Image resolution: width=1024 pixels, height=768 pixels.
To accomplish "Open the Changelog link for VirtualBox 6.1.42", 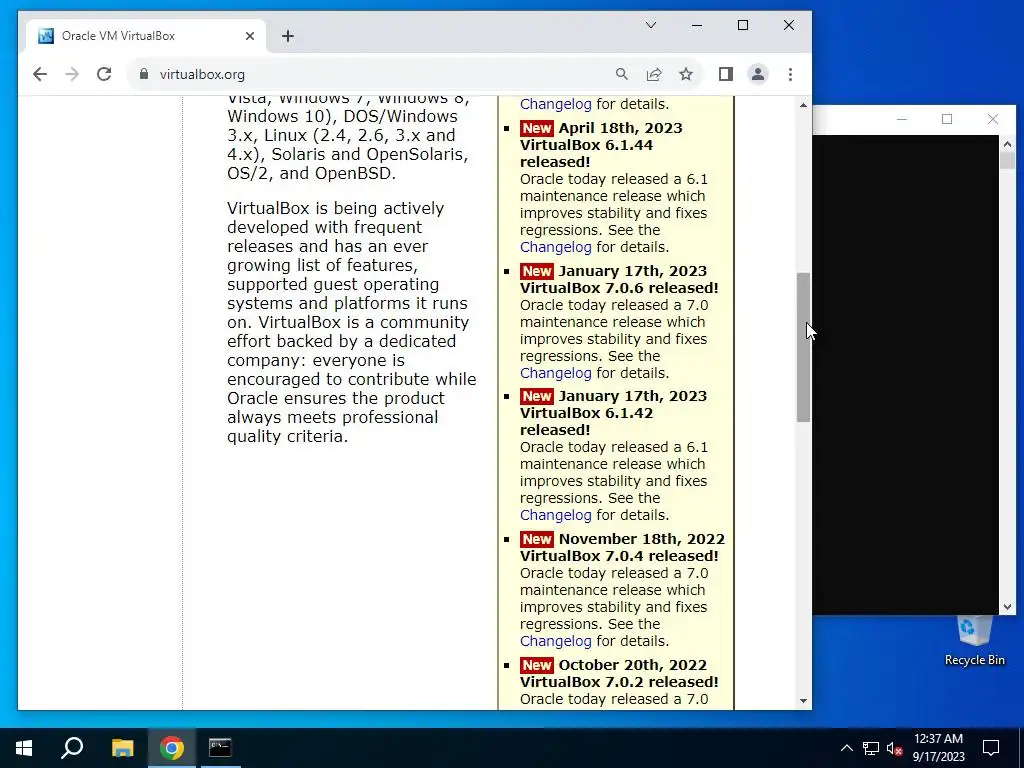I will (x=556, y=515).
